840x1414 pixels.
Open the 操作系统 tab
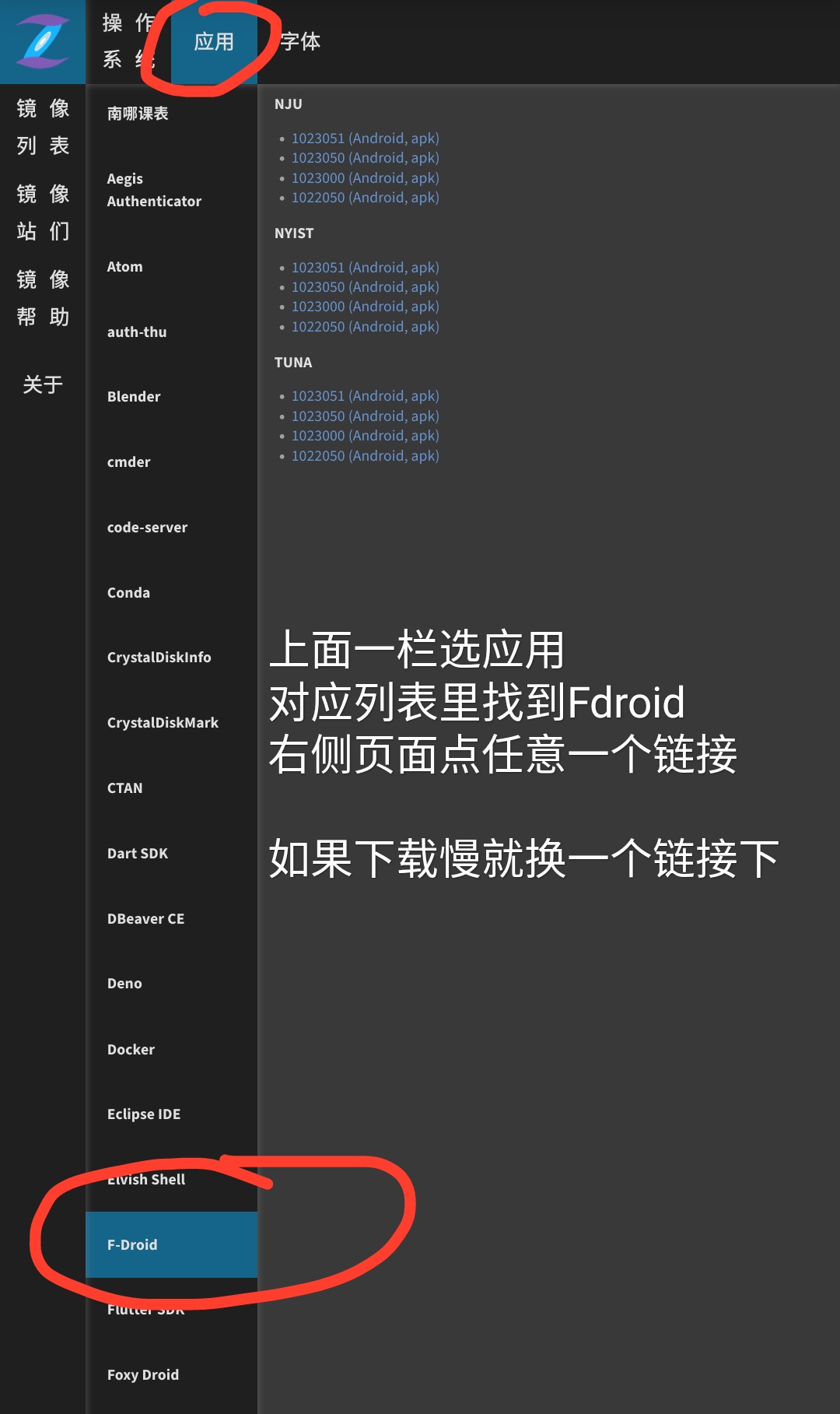[x=128, y=42]
